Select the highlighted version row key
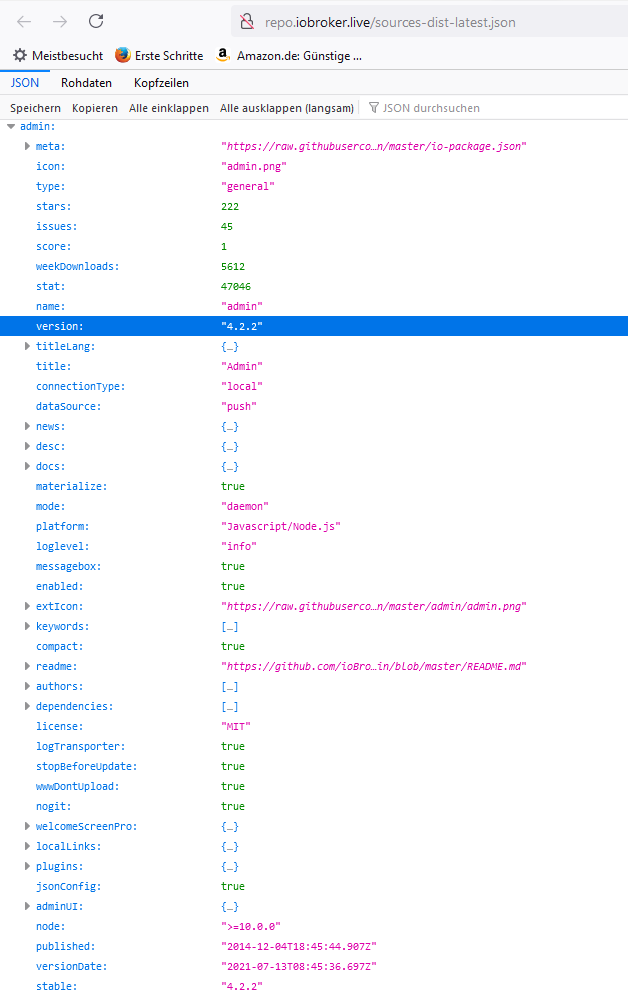Viewport: 628px width, 995px height. (x=60, y=326)
